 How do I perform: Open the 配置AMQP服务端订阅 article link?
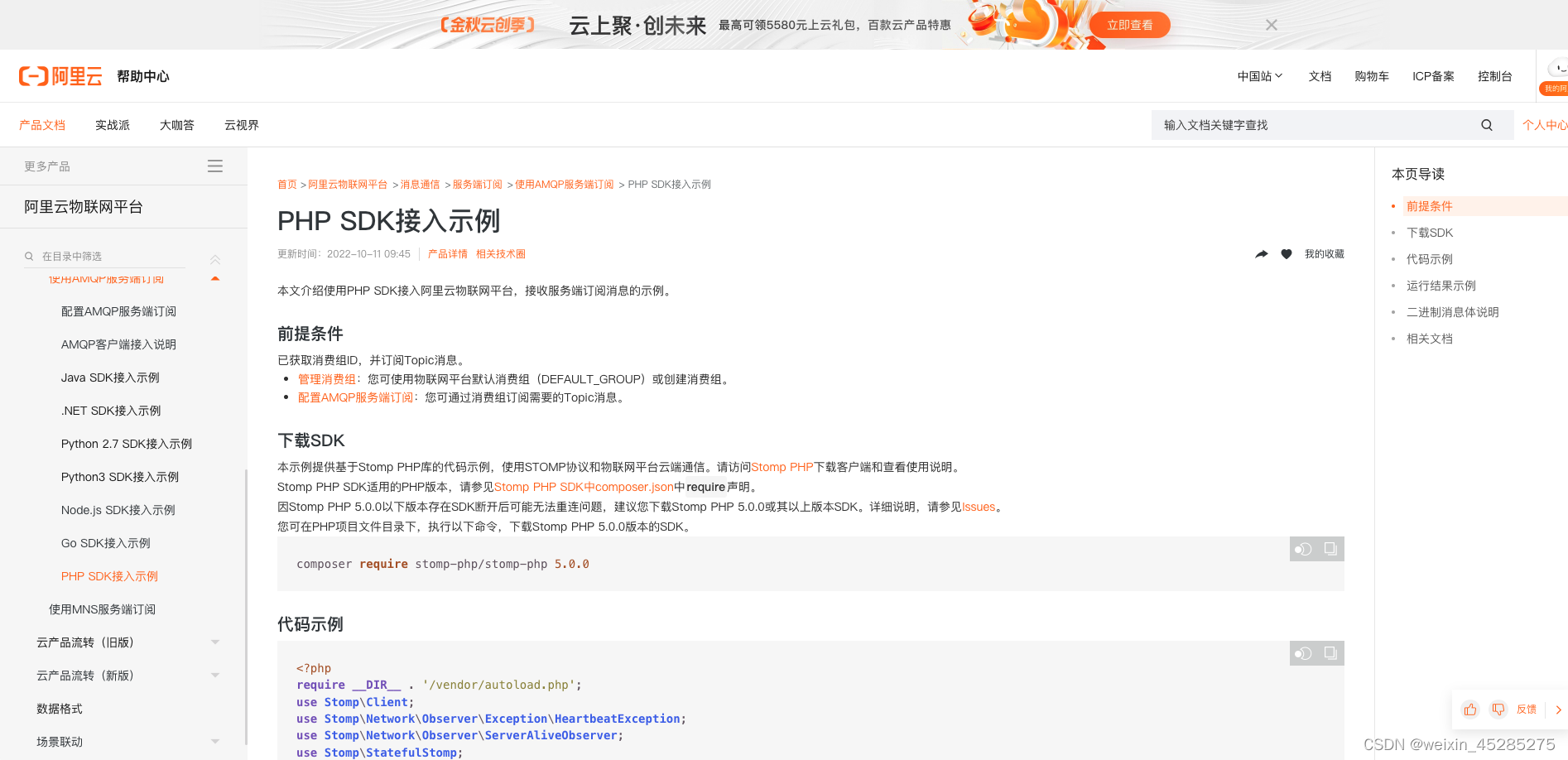[x=355, y=397]
